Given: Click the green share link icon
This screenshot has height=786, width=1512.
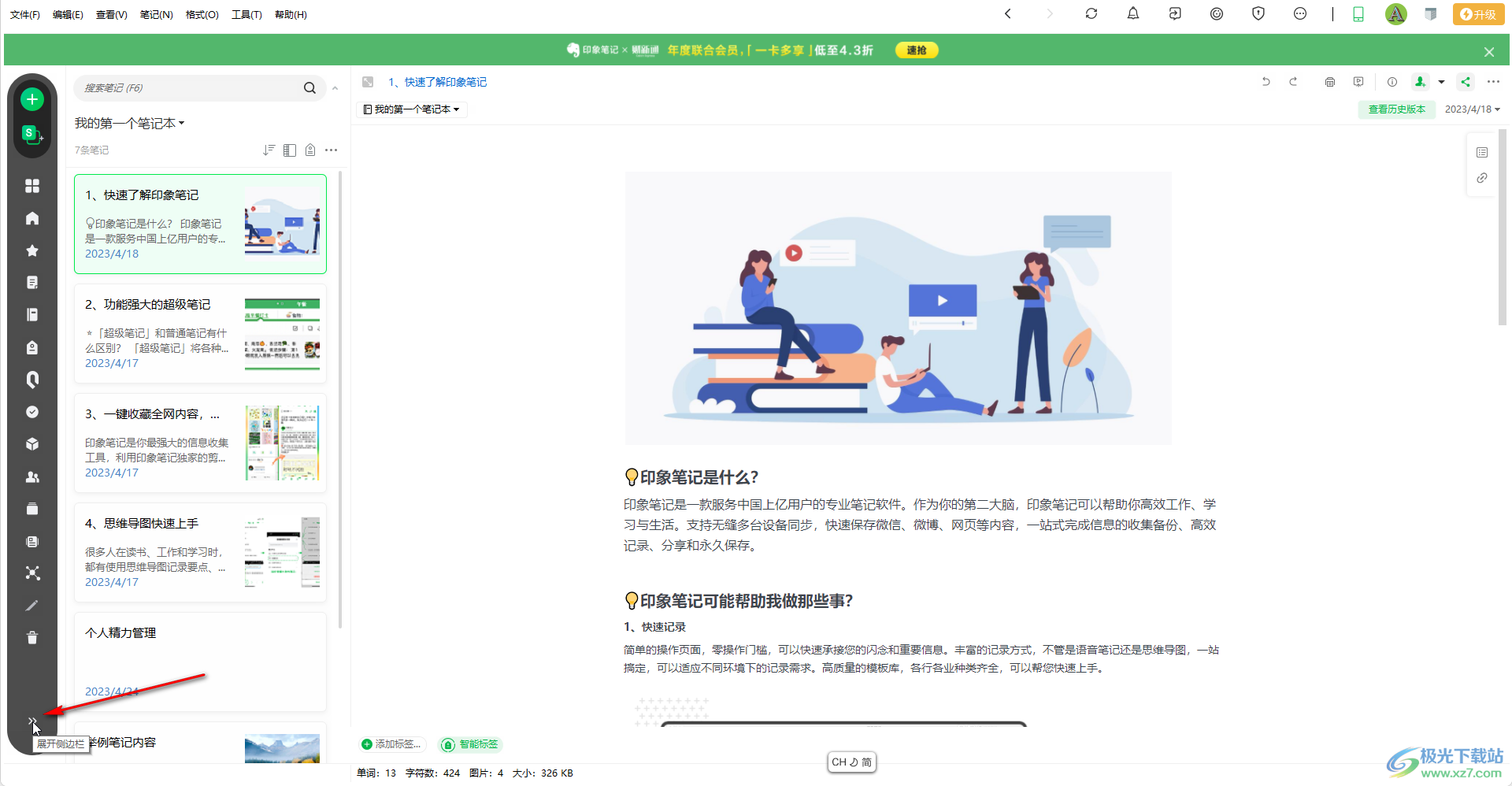Looking at the screenshot, I should [1466, 82].
